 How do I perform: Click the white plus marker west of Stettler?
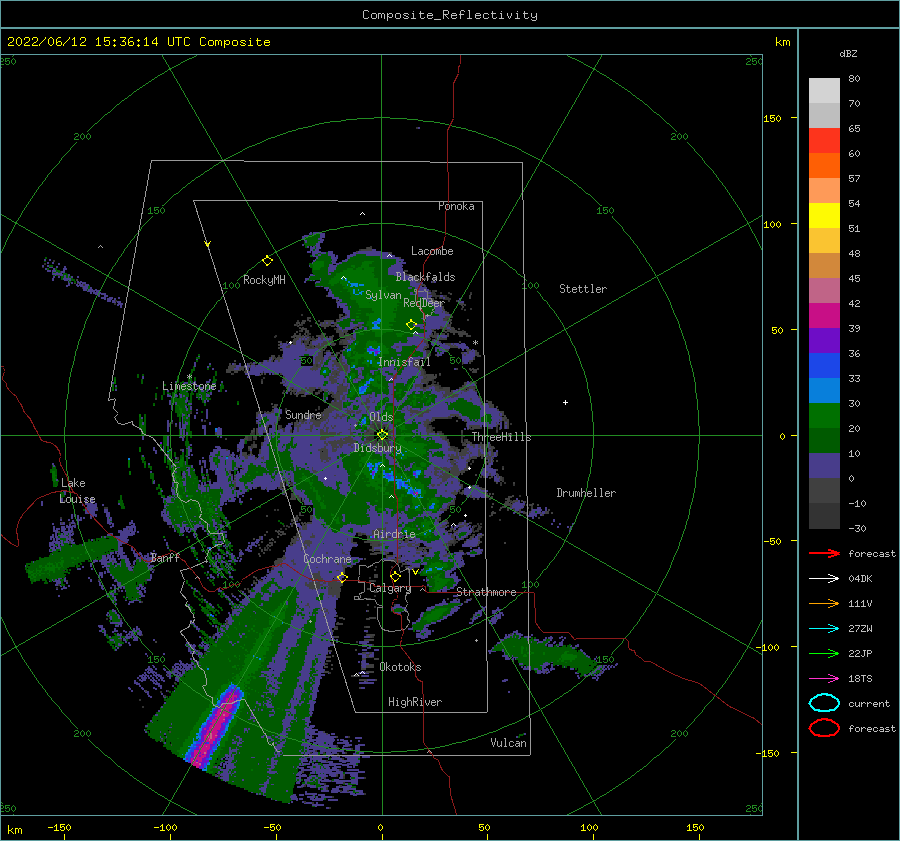click(565, 402)
